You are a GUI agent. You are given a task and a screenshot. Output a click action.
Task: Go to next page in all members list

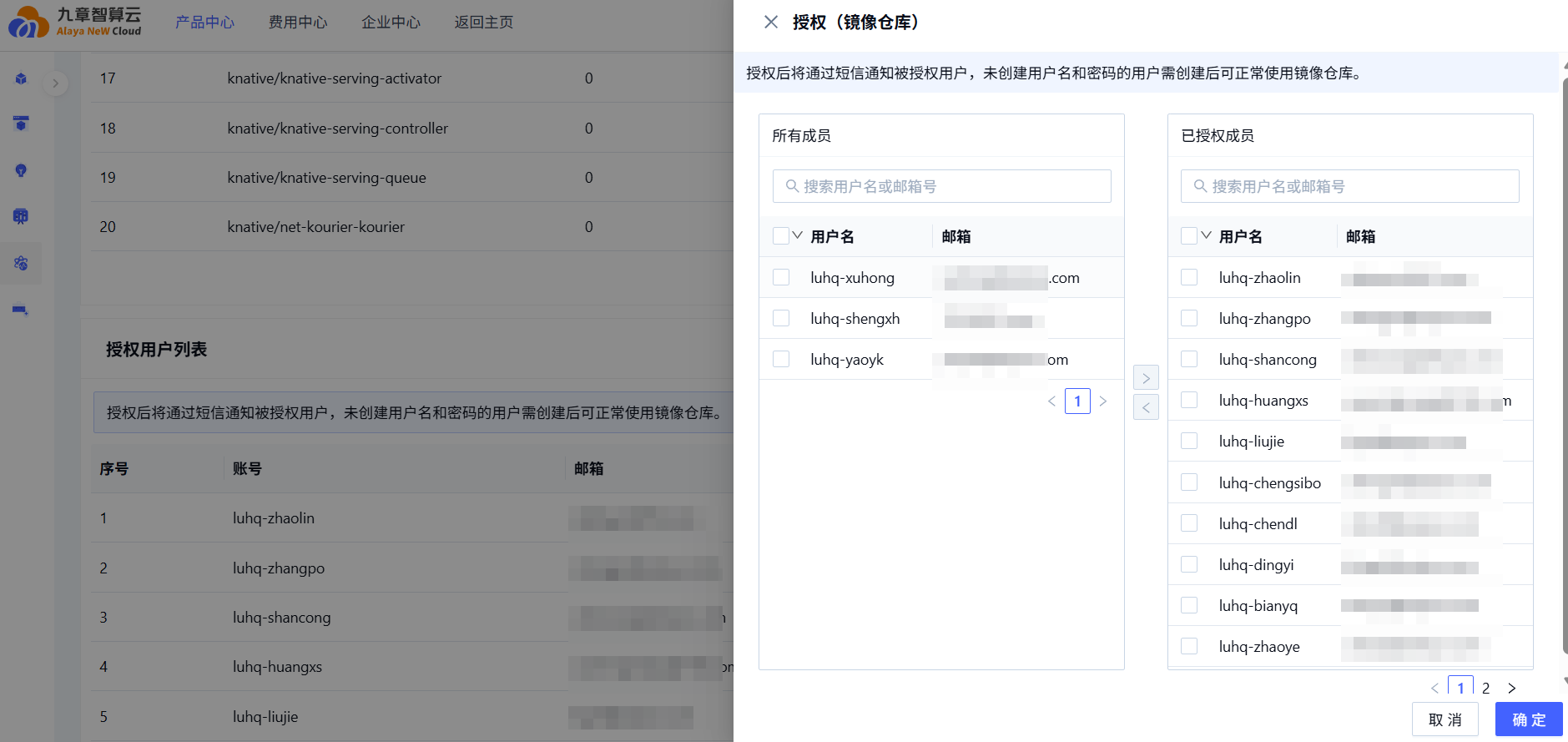tap(1103, 401)
